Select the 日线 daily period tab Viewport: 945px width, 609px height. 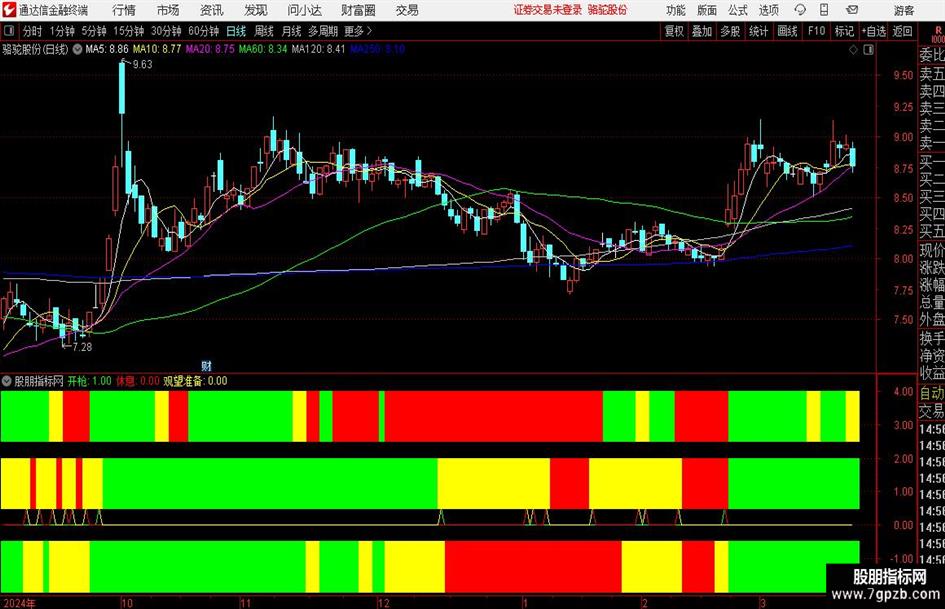236,31
